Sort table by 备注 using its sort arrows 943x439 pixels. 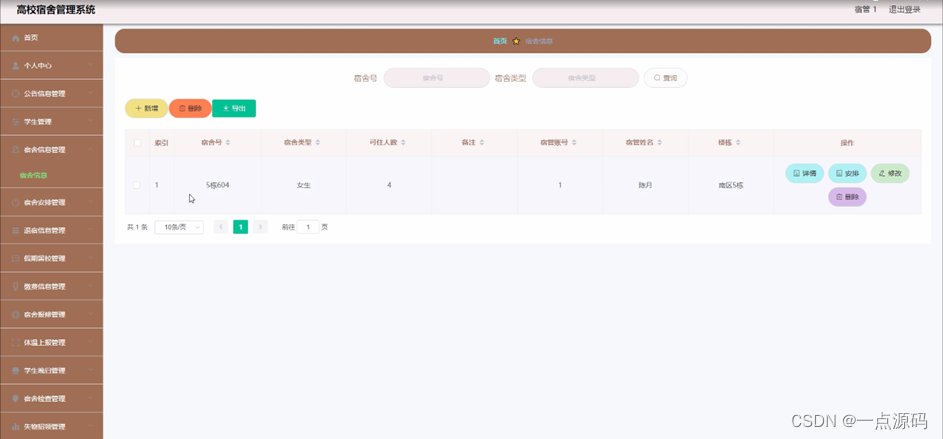(x=482, y=143)
